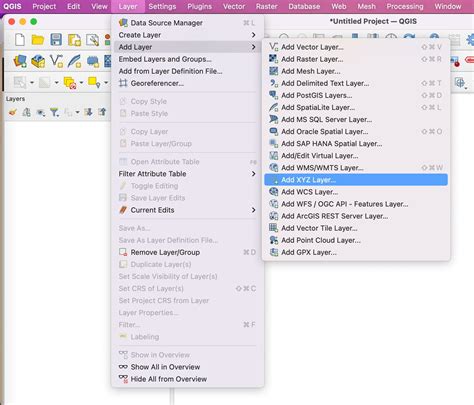Screen dimensions: 474x405
Task: Select Add Raster Layer
Action: [x=356, y=59]
